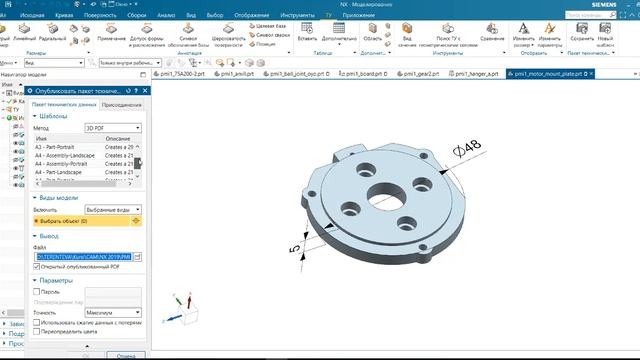Click the file browse icon next to path

(x=138, y=257)
